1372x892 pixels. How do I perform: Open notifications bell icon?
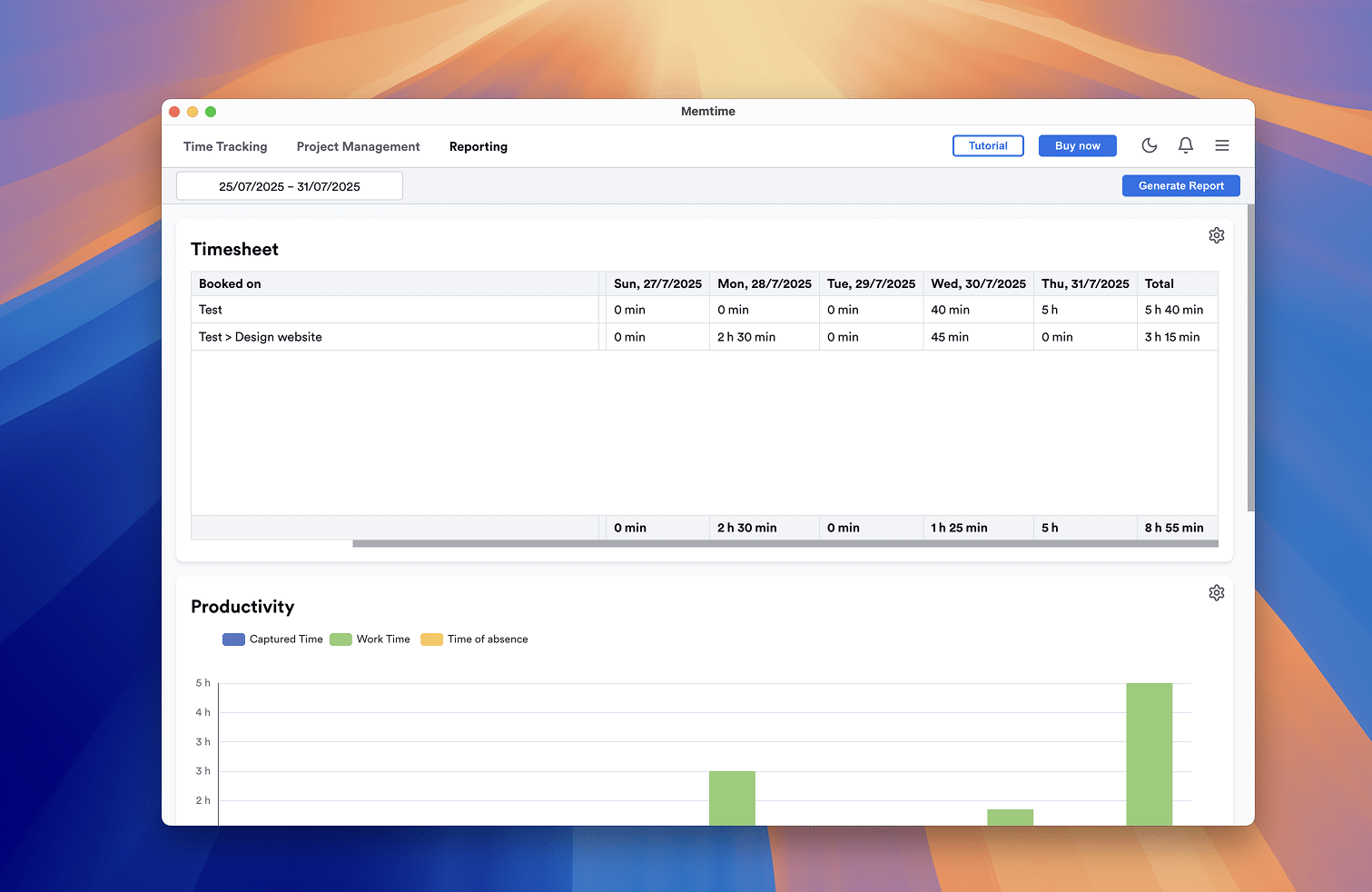point(1186,145)
